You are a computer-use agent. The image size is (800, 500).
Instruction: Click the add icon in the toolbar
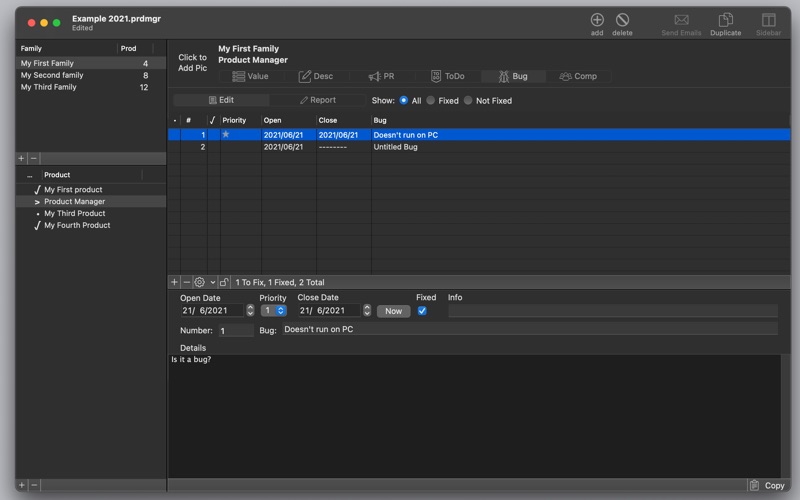point(597,20)
